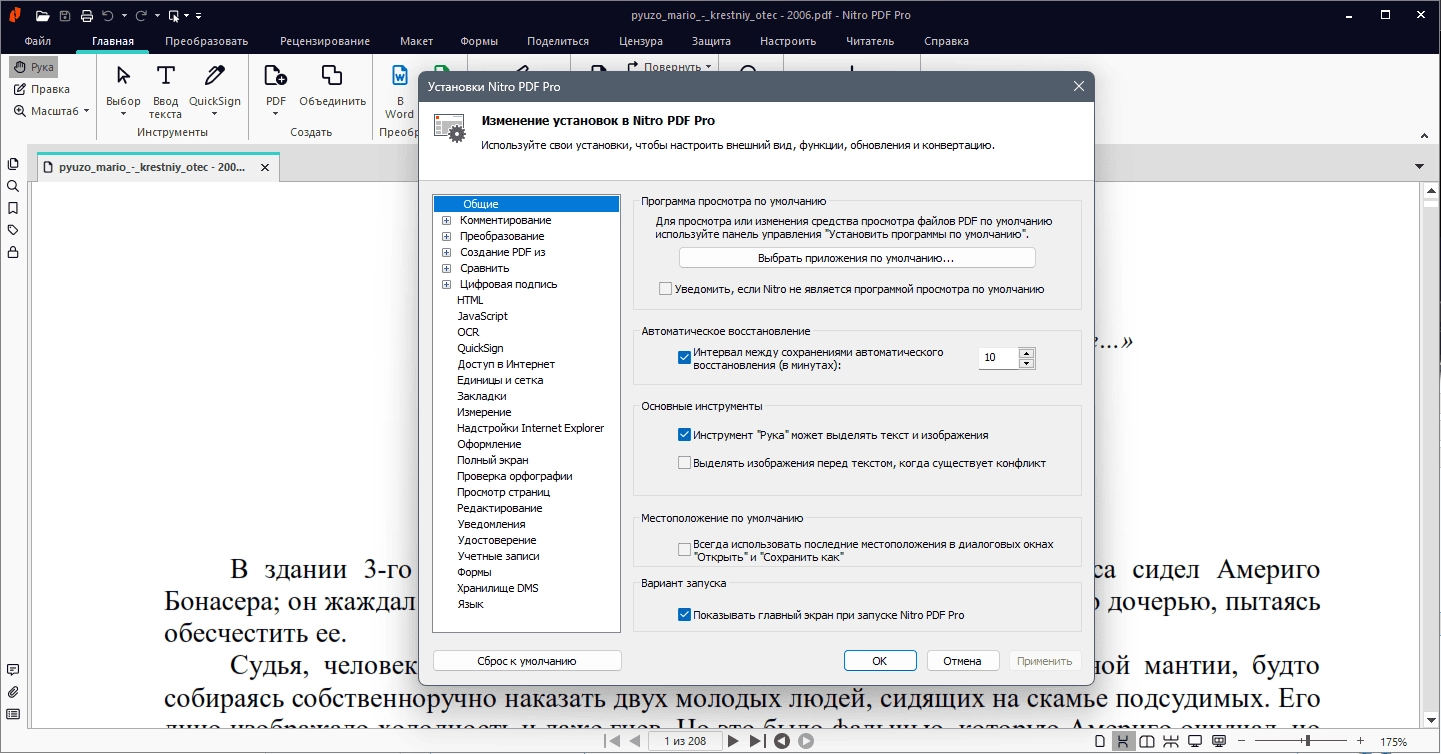Open the Comments panel icon at bottom left
Image resolution: width=1441 pixels, height=754 pixels.
tap(13, 669)
